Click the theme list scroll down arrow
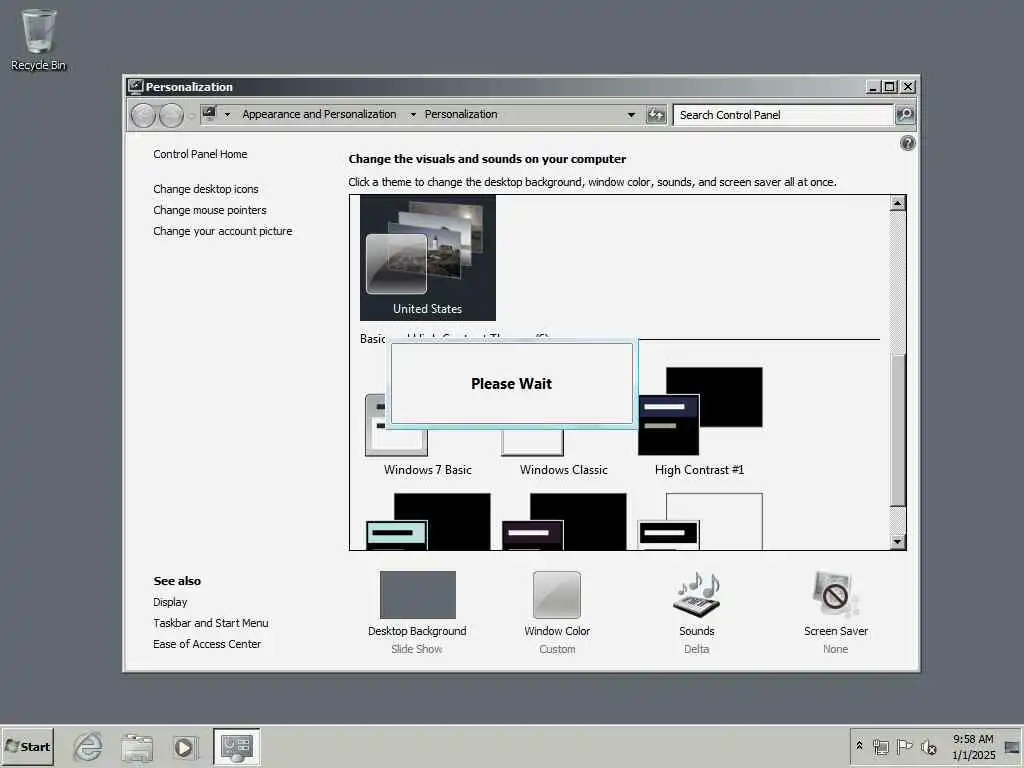Screen dimensions: 1024x768 point(898,541)
